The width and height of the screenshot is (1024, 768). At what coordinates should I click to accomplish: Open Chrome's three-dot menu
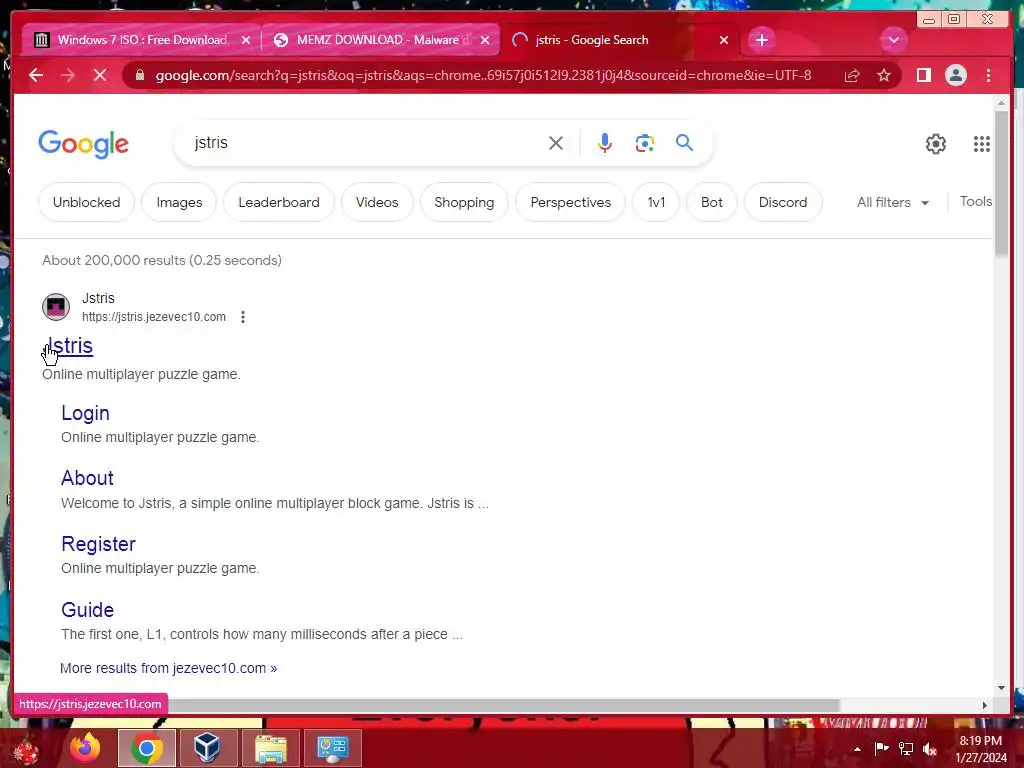click(989, 75)
